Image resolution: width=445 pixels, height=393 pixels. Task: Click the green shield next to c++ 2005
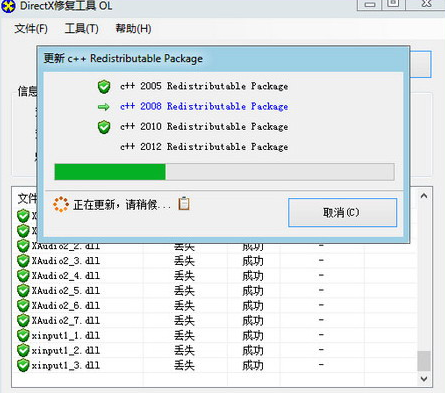pos(104,87)
